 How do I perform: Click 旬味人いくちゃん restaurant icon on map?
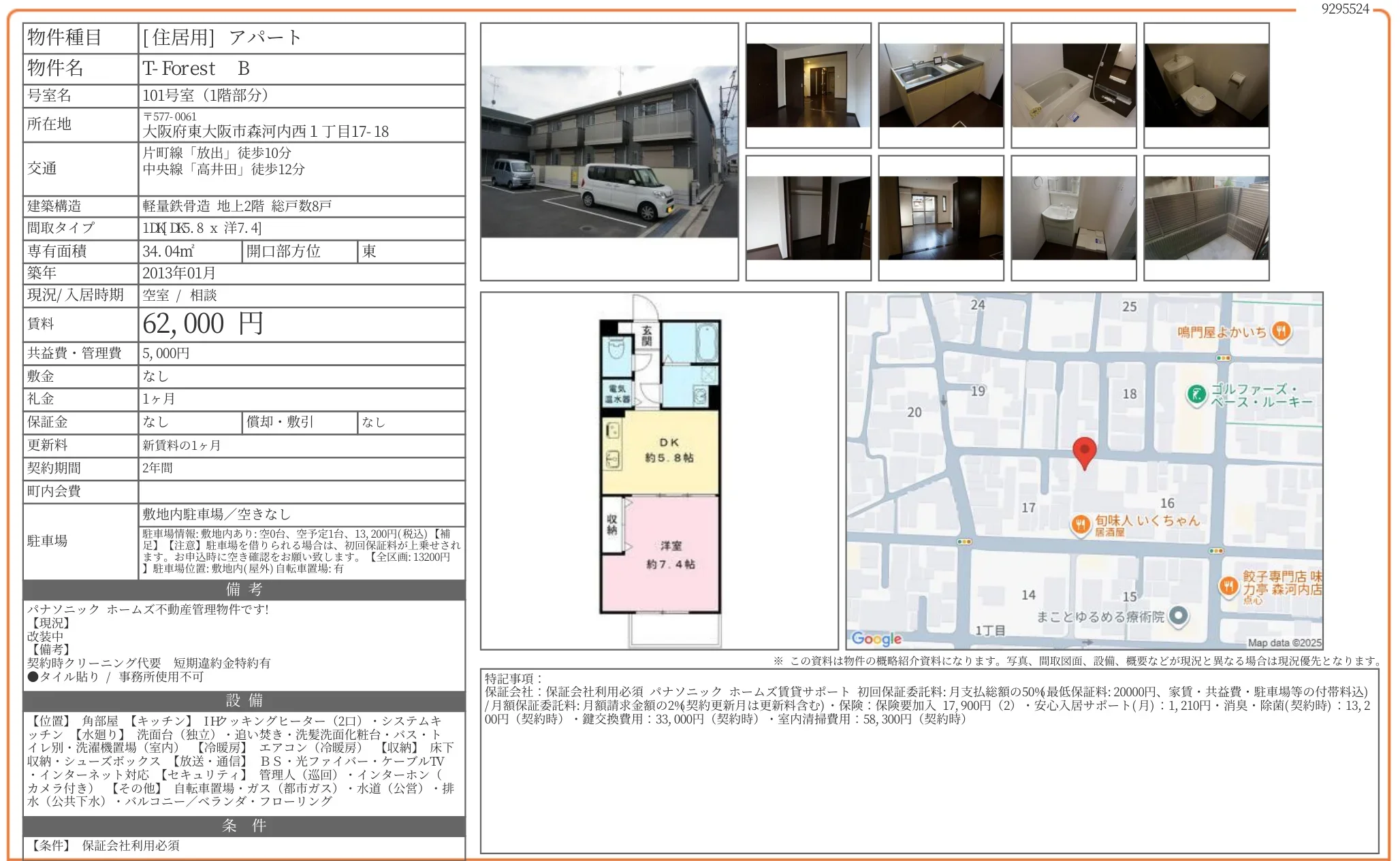coord(1081,524)
